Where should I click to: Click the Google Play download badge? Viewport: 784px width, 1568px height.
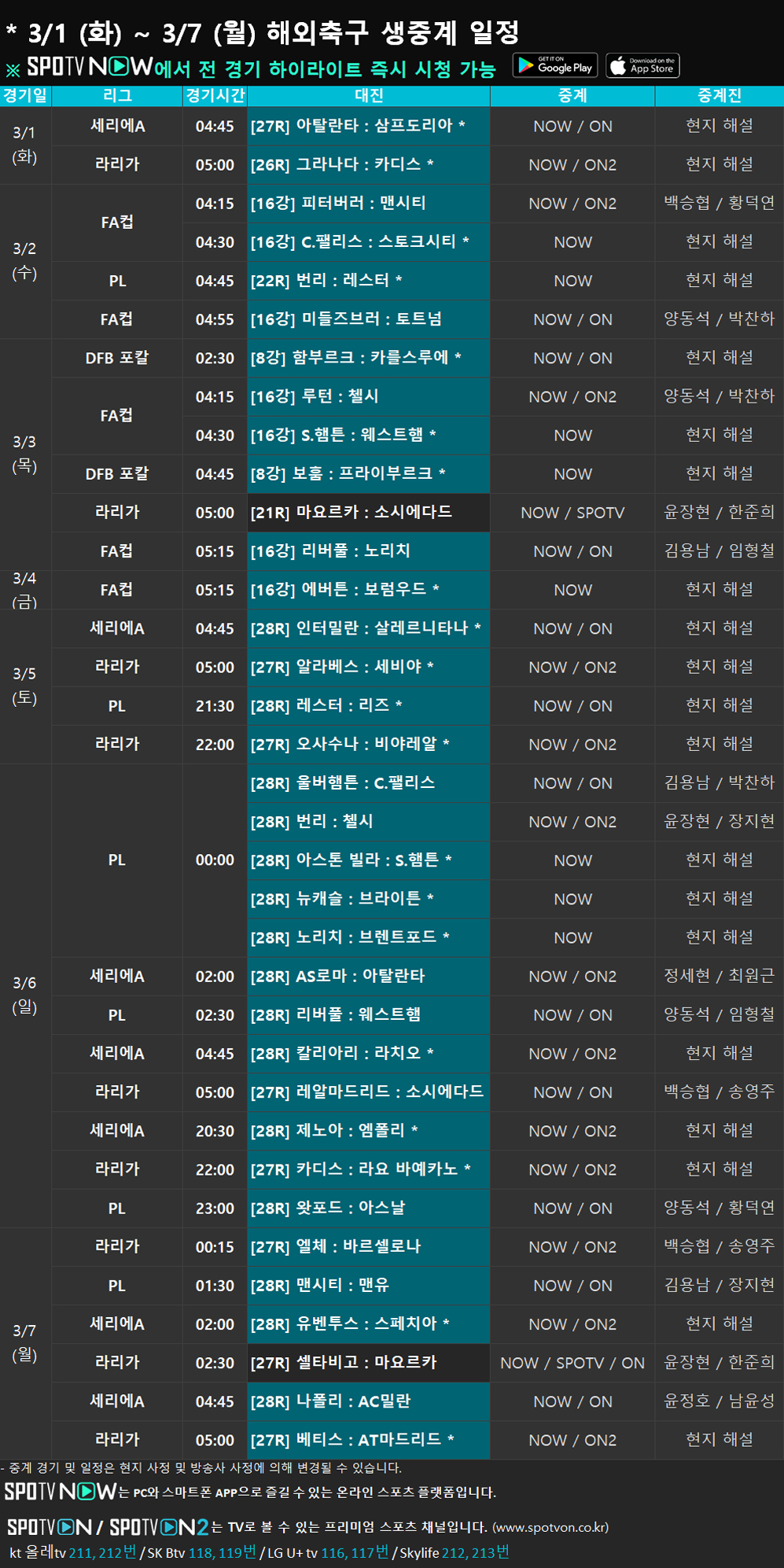pos(555,66)
